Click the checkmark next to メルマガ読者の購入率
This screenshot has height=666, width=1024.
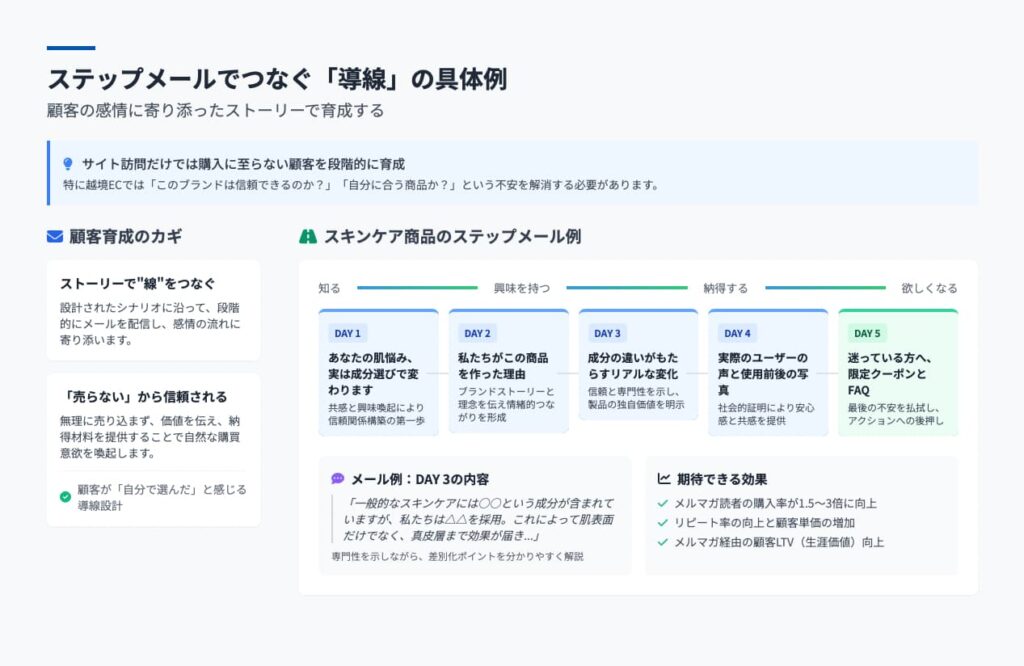tap(662, 503)
